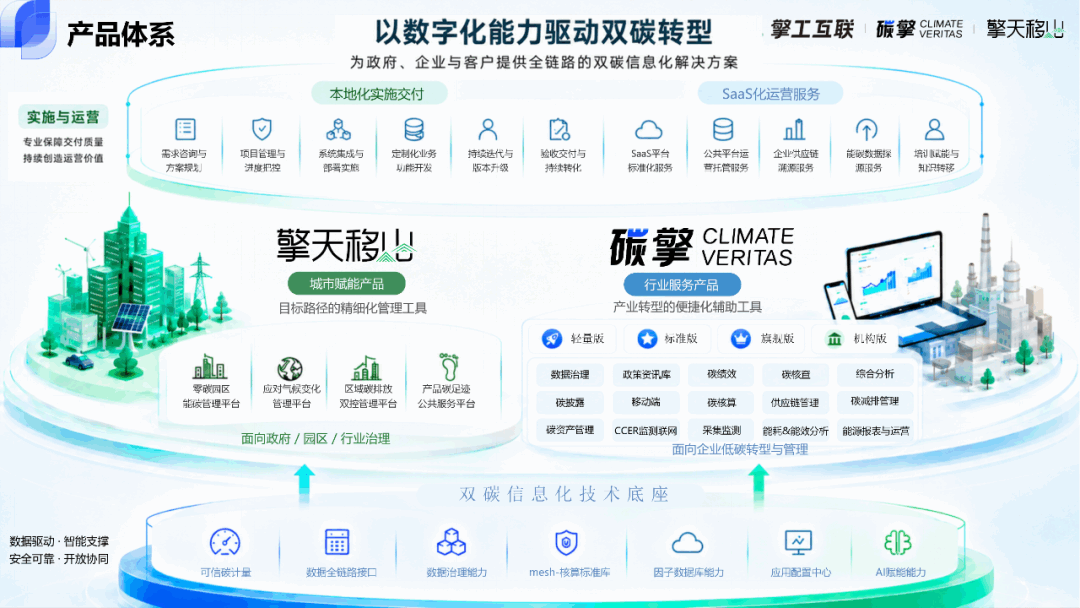Click the 应用配置中心 monitor icon
This screenshot has height=608, width=1080.
(798, 543)
